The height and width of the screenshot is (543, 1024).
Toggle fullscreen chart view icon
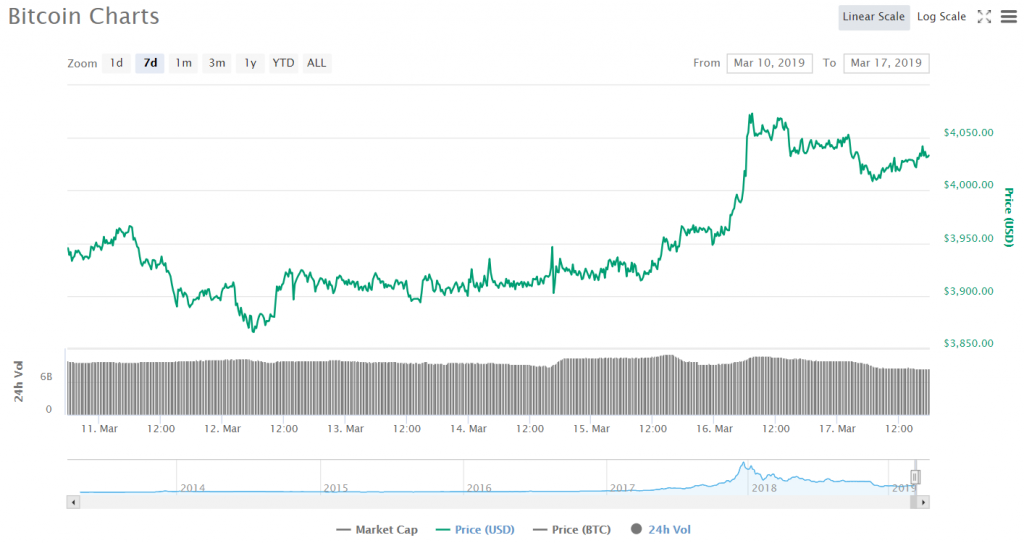click(984, 17)
